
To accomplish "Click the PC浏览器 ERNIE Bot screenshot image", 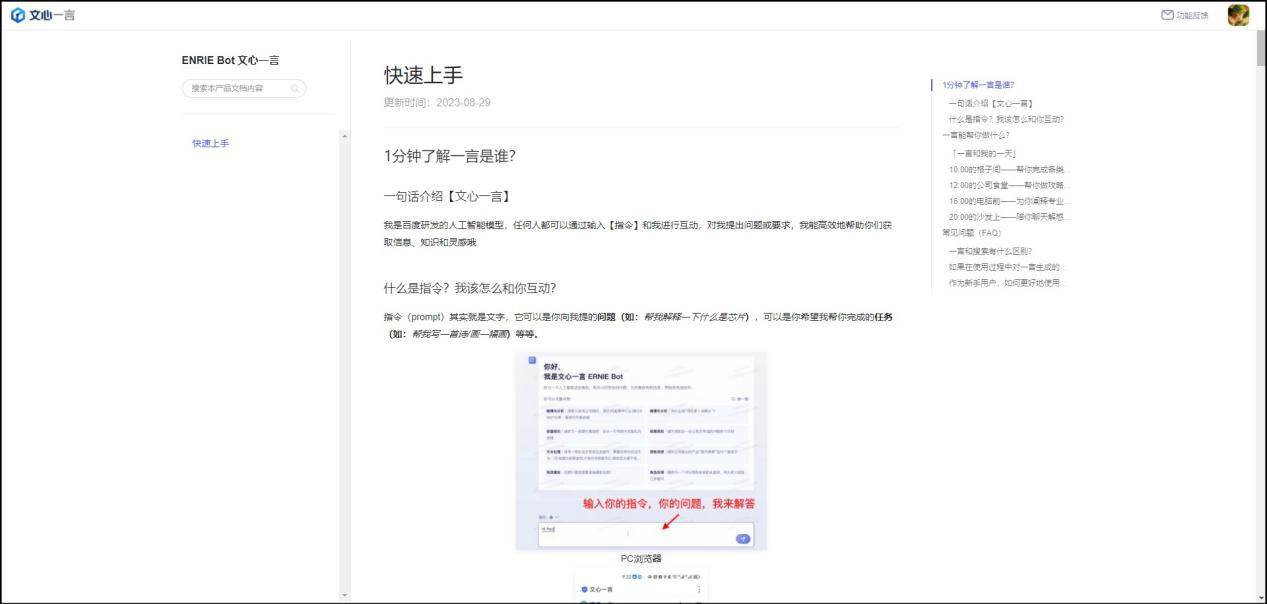I will (641, 450).
